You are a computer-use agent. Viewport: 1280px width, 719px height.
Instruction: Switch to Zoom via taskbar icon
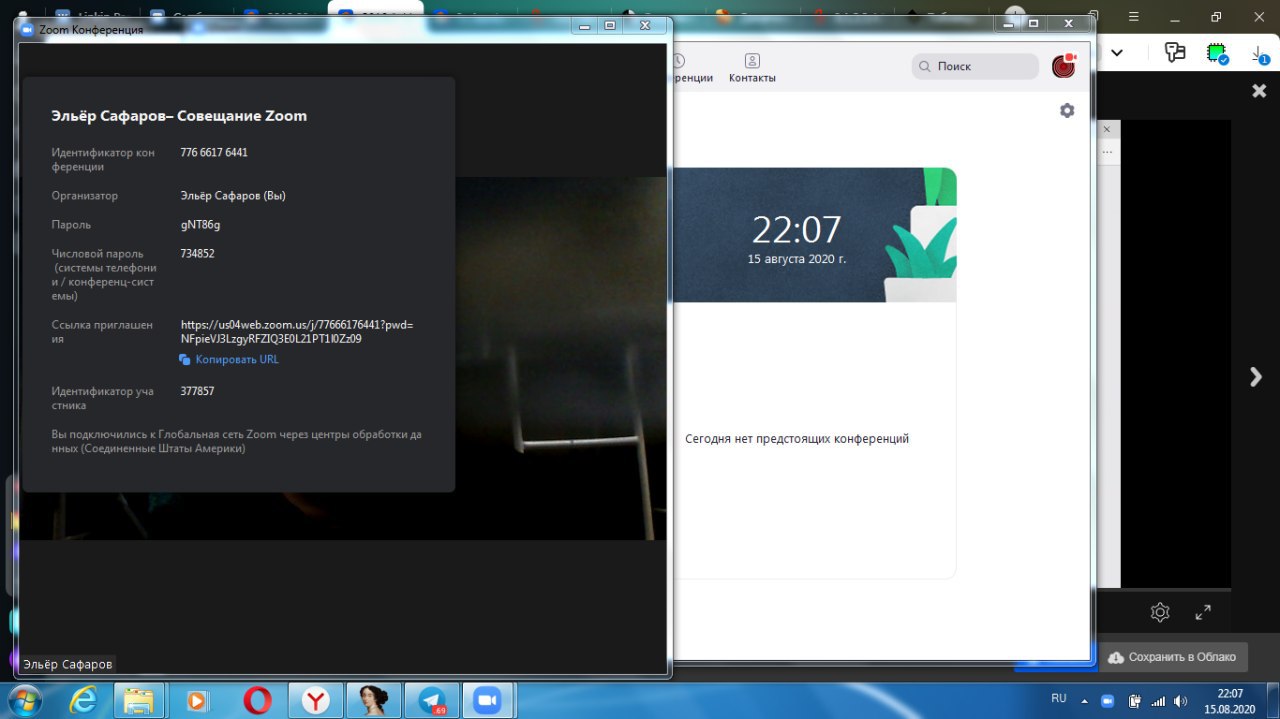pos(488,701)
